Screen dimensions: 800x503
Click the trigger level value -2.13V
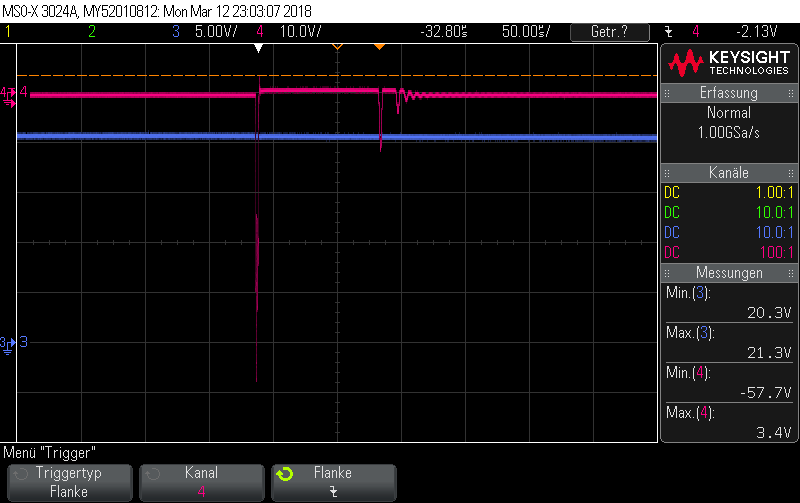757,32
